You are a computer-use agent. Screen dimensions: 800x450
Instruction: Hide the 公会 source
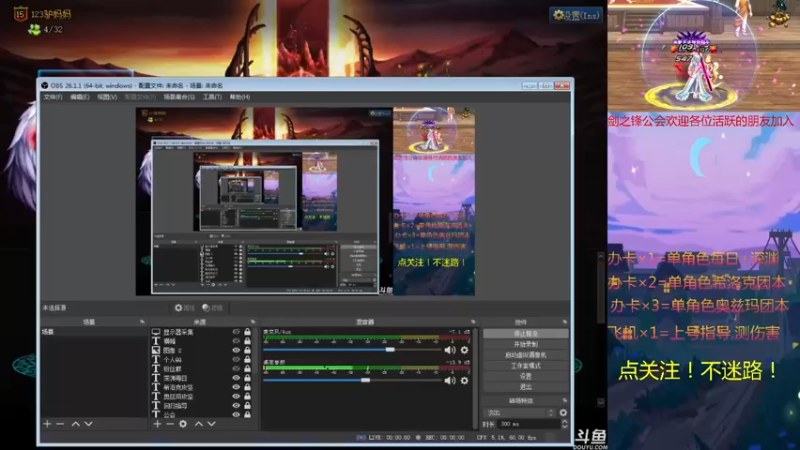[x=236, y=415]
